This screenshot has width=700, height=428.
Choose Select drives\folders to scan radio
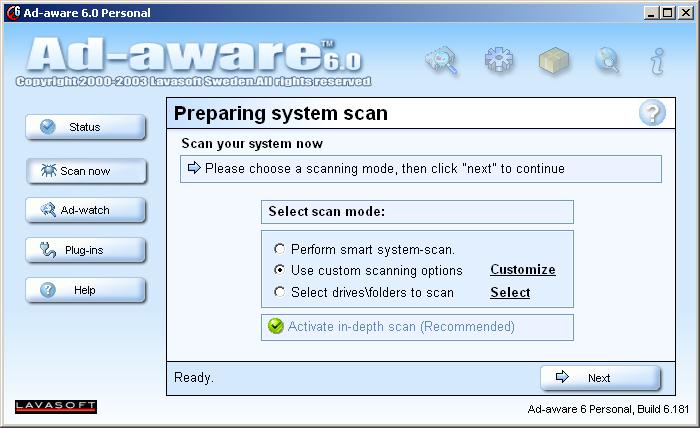(x=279, y=292)
